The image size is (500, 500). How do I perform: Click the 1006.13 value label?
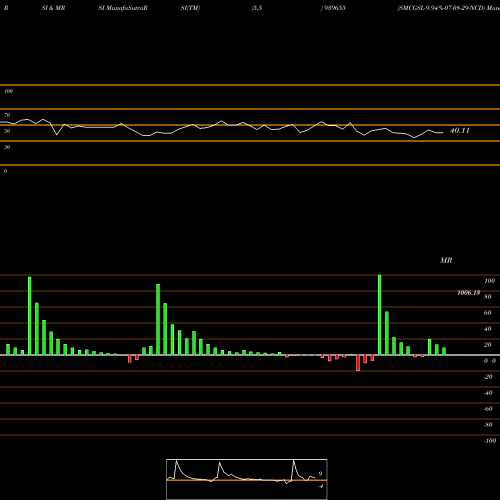click(x=469, y=293)
